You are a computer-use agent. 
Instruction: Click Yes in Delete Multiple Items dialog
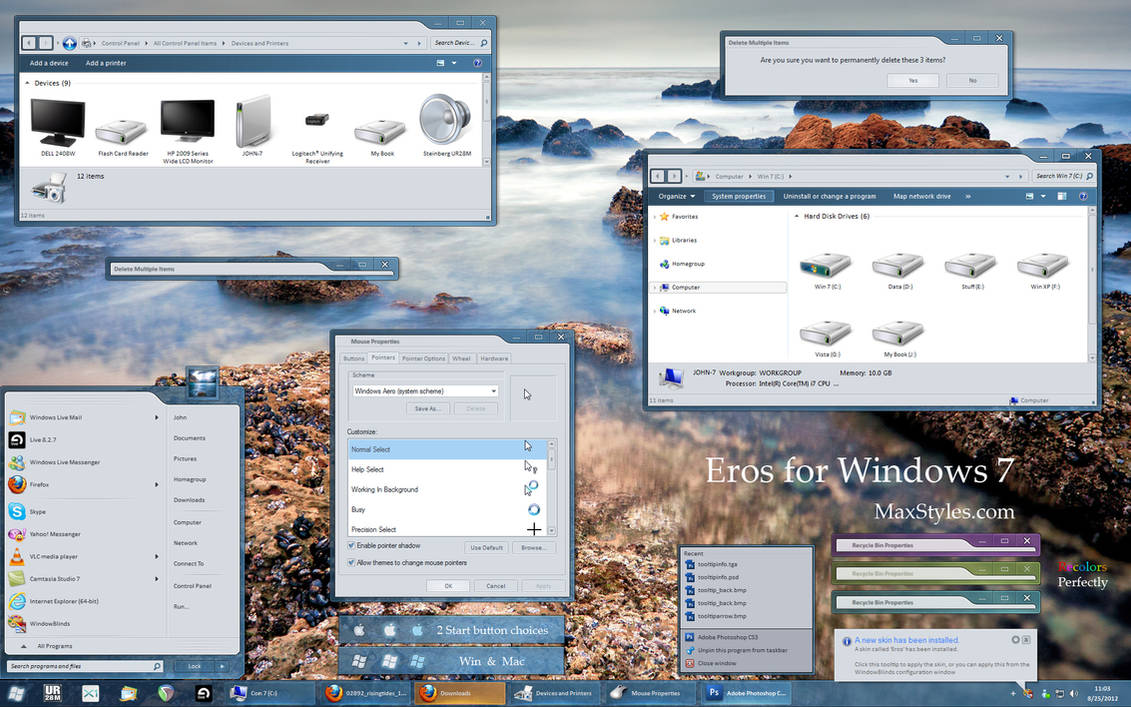912,80
